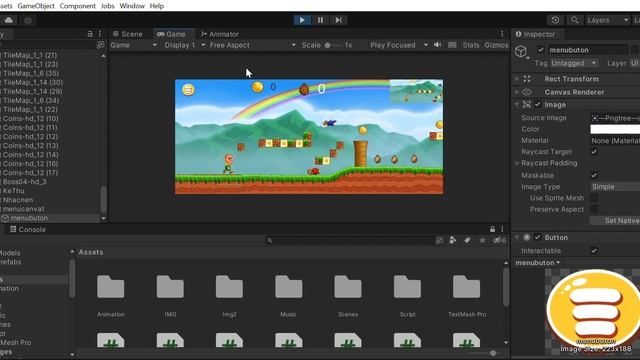Switch to the Animator tab
Viewport: 640px width, 360px height.
[x=220, y=34]
